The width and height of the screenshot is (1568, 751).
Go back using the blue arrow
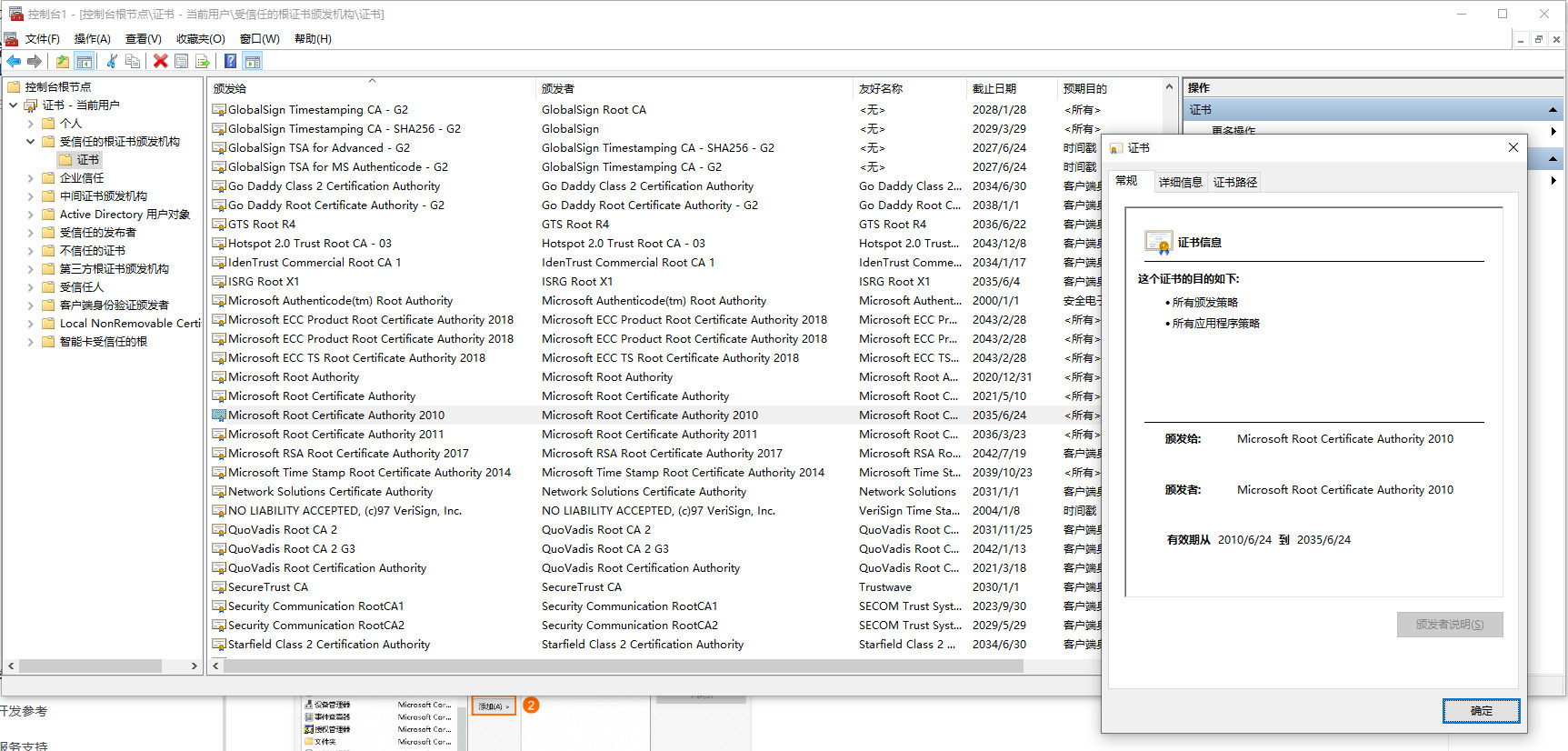click(x=14, y=61)
